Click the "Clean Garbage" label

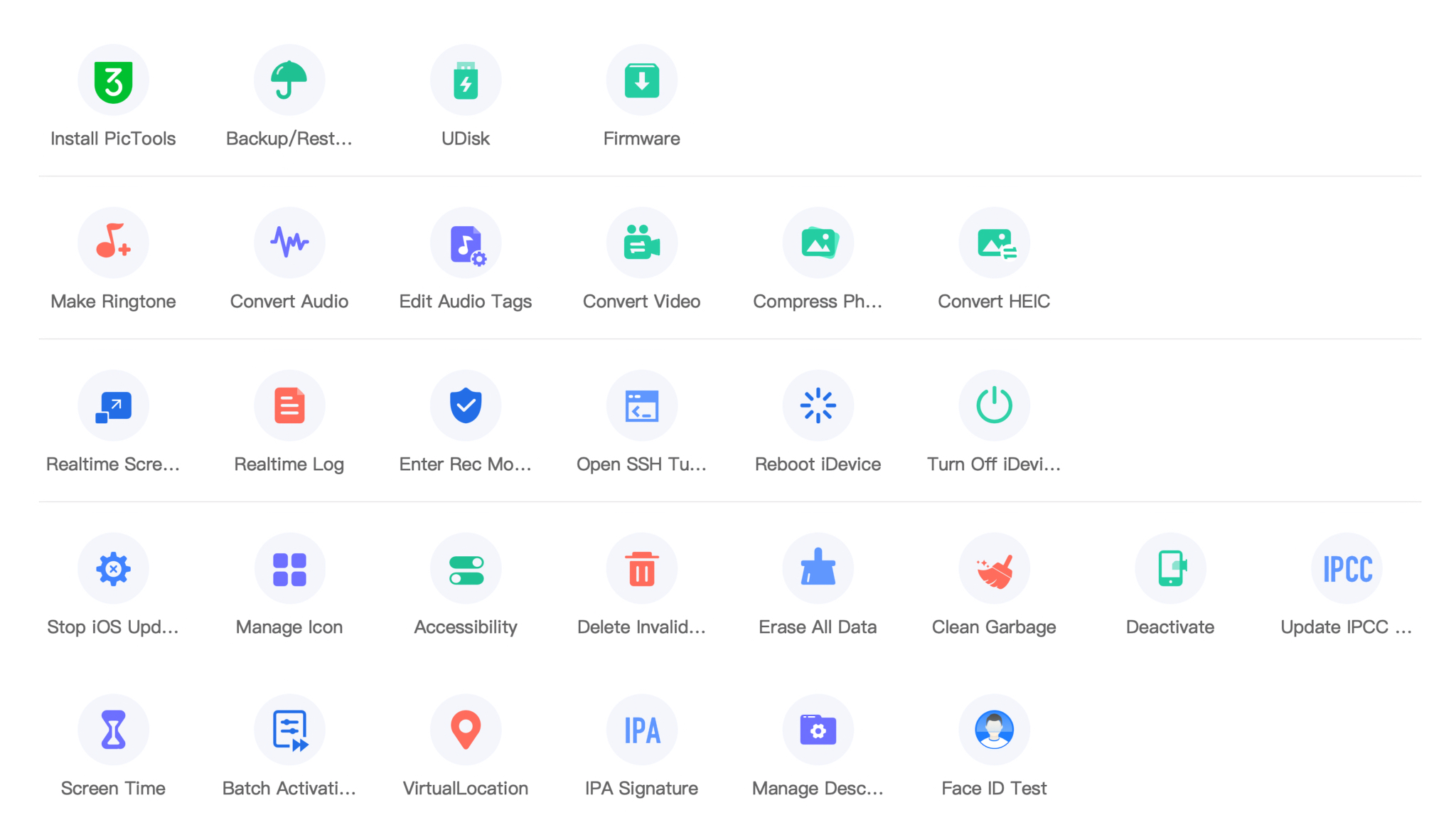(x=994, y=627)
